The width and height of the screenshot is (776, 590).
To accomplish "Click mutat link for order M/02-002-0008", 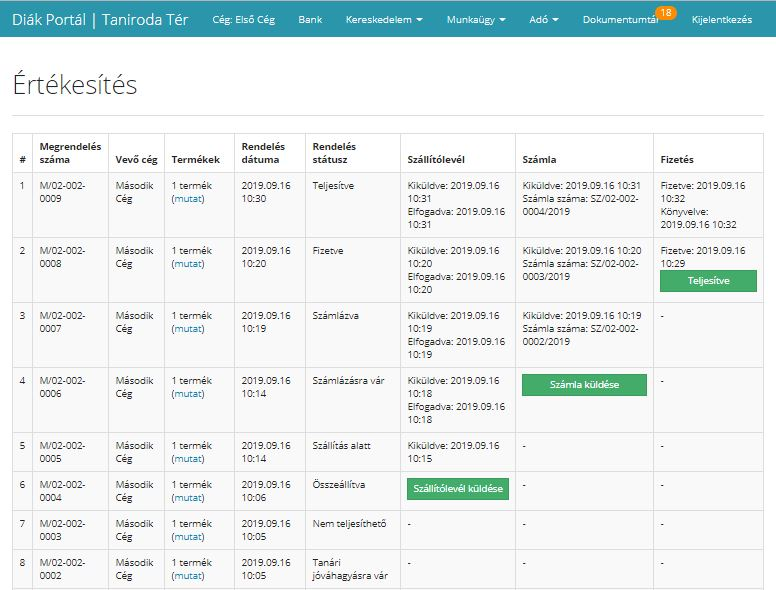I will (x=188, y=264).
